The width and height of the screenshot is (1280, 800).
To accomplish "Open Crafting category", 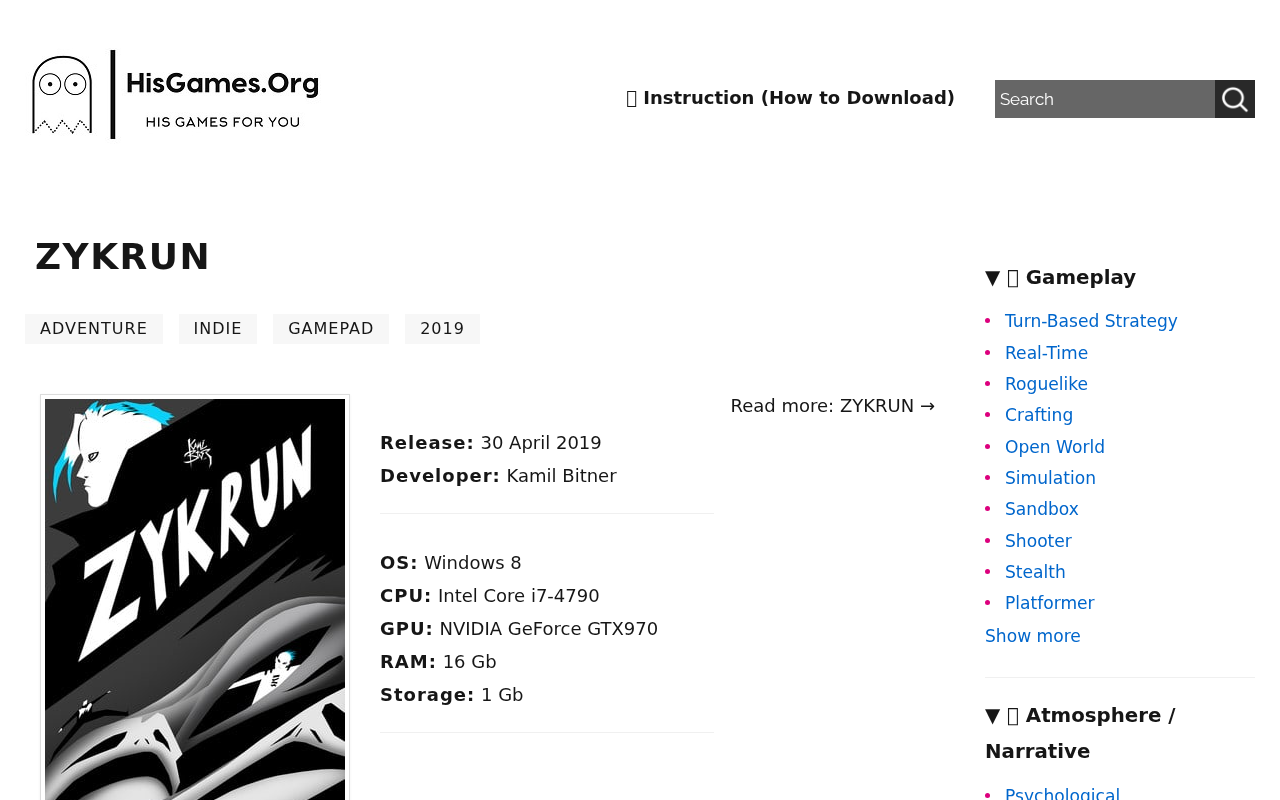I will tap(1039, 415).
